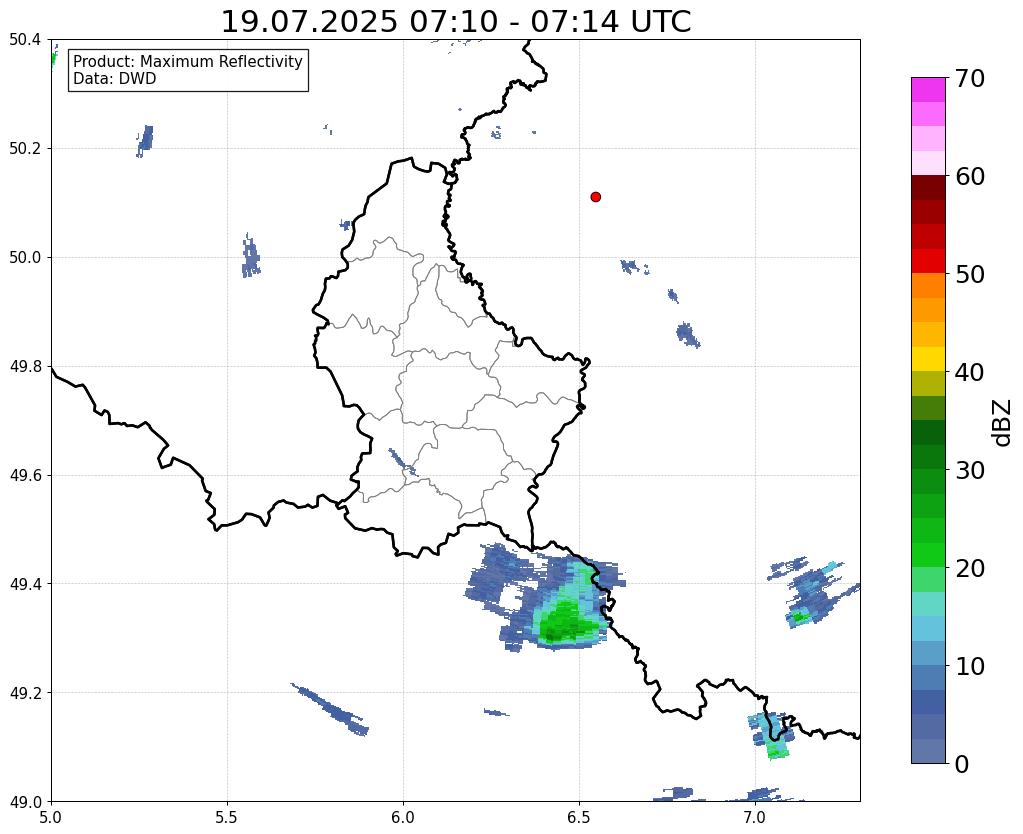Click the longitude axis label 5.5
Screen dimensions: 1023x834
coord(227,817)
